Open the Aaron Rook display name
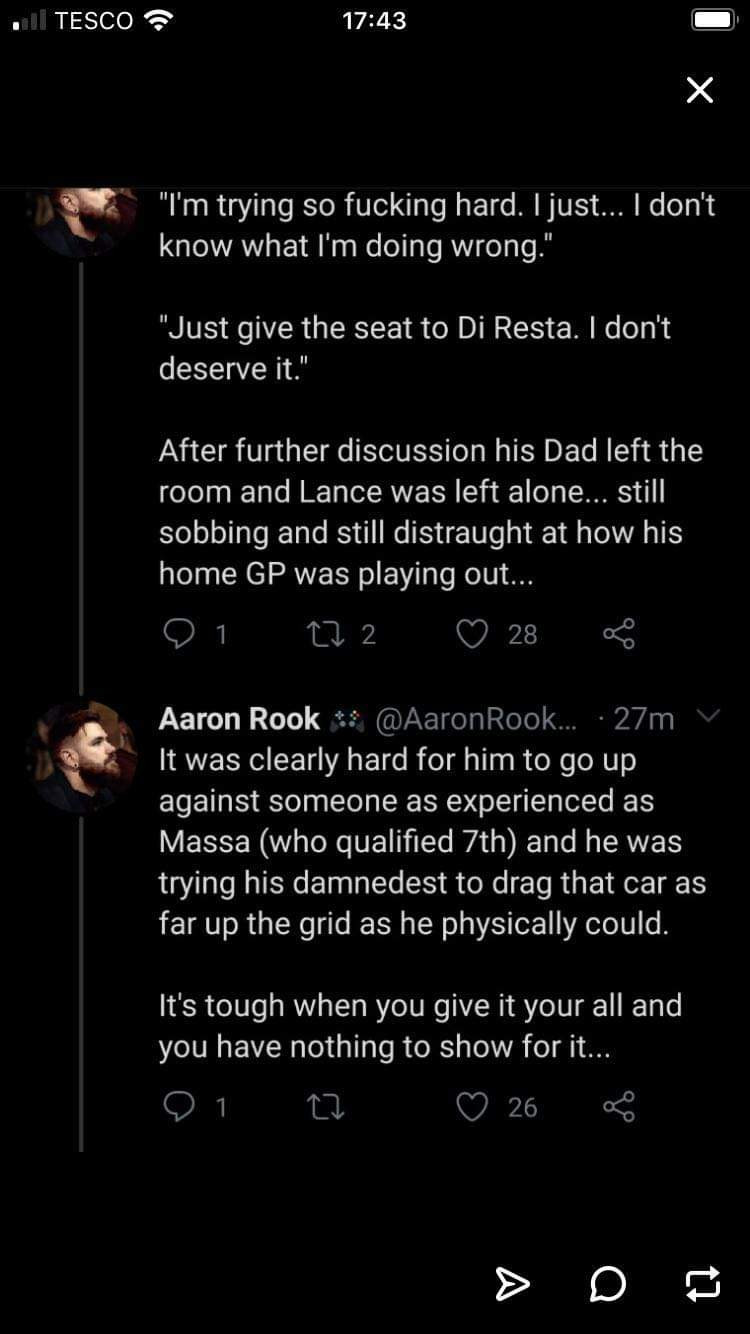This screenshot has height=1334, width=750. coord(239,719)
